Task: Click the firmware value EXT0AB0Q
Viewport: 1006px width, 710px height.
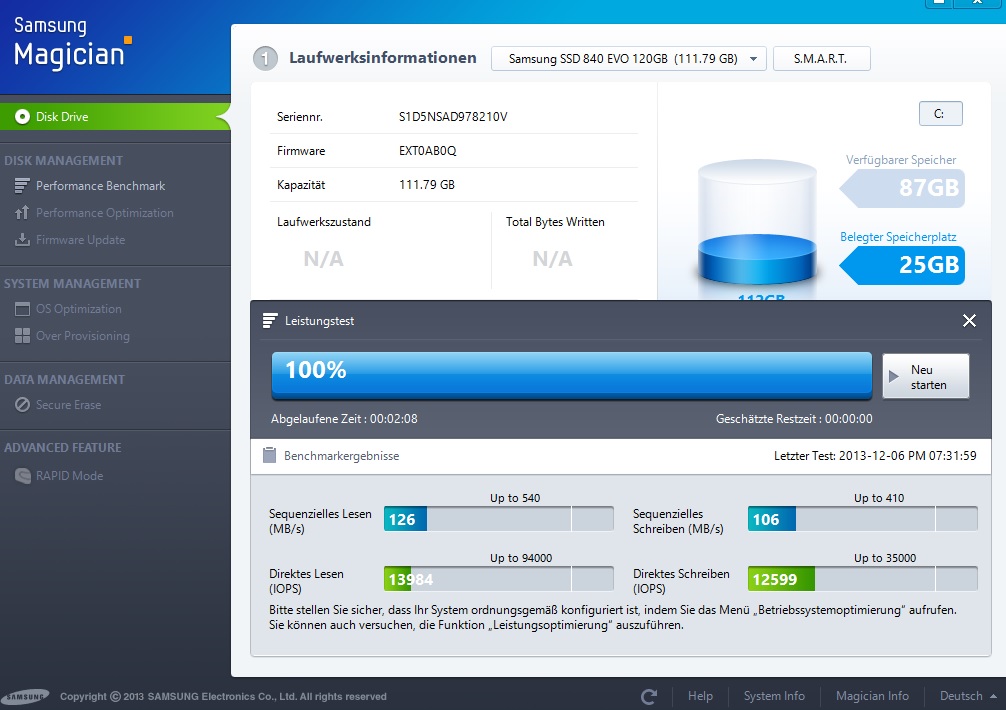Action: tap(427, 151)
